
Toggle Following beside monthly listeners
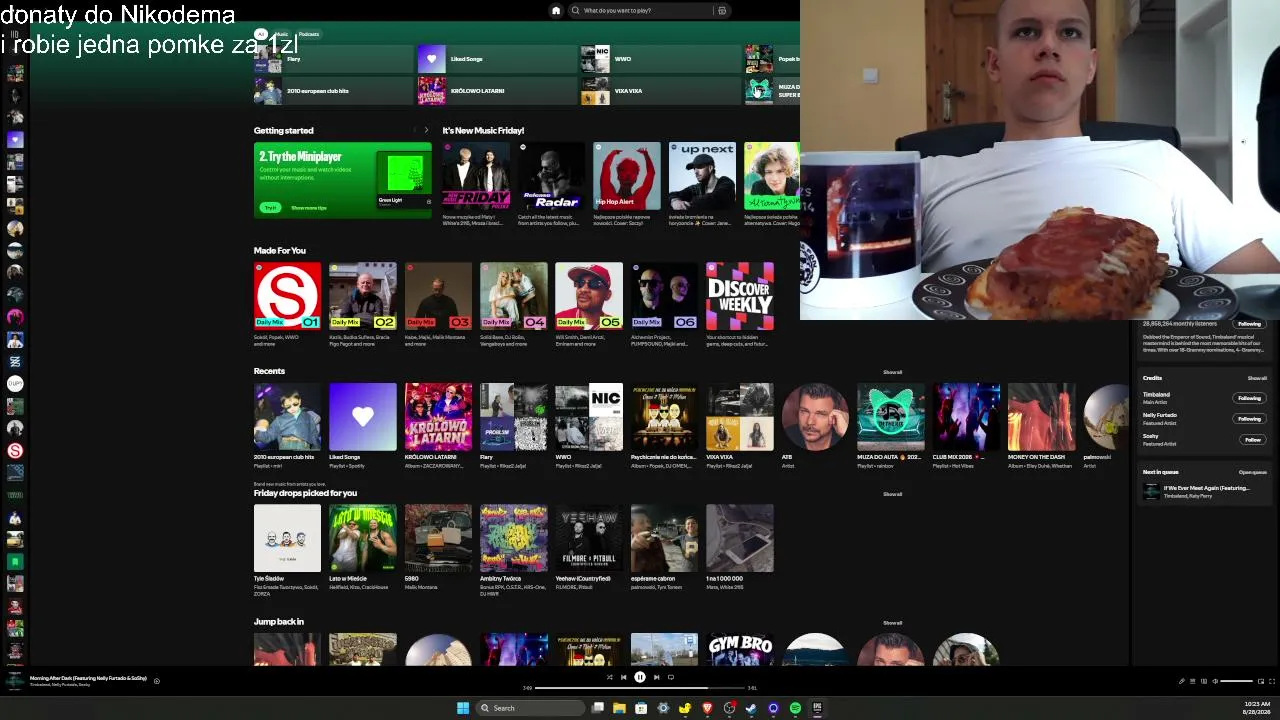pos(1250,324)
